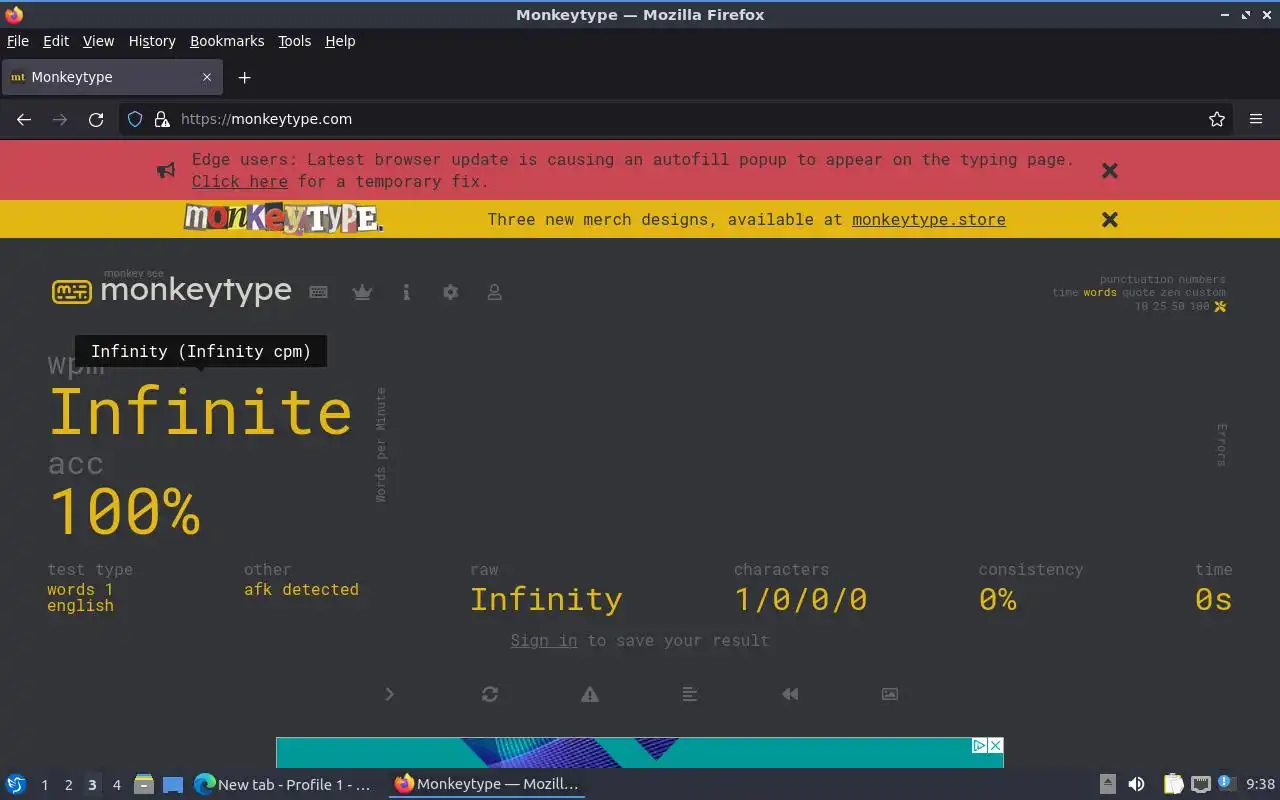Click the clipboard tray icon

coord(1173,785)
